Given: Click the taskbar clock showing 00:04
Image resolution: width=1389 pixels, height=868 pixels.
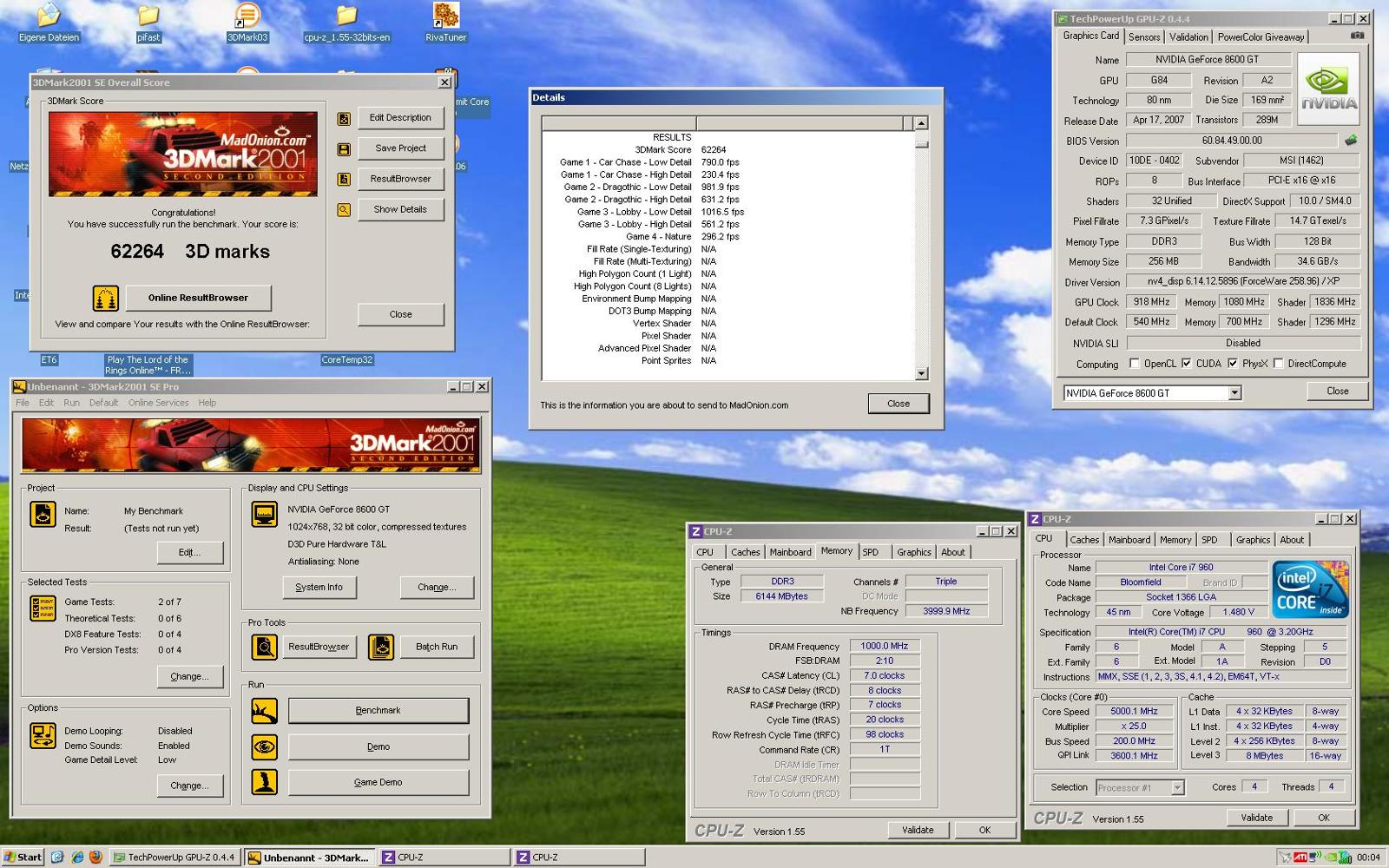Looking at the screenshot, I should coord(1368,858).
